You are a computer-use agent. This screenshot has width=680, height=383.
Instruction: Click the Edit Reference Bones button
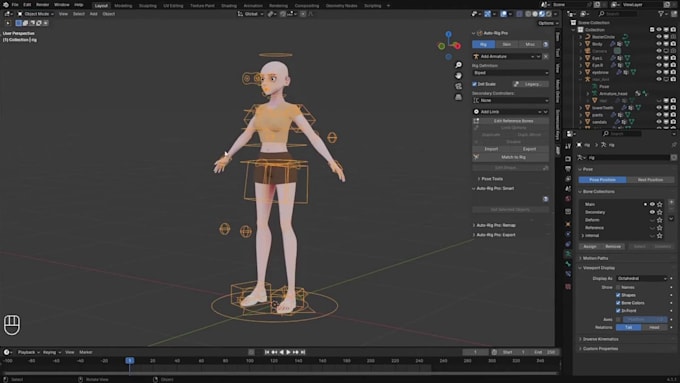click(x=510, y=121)
